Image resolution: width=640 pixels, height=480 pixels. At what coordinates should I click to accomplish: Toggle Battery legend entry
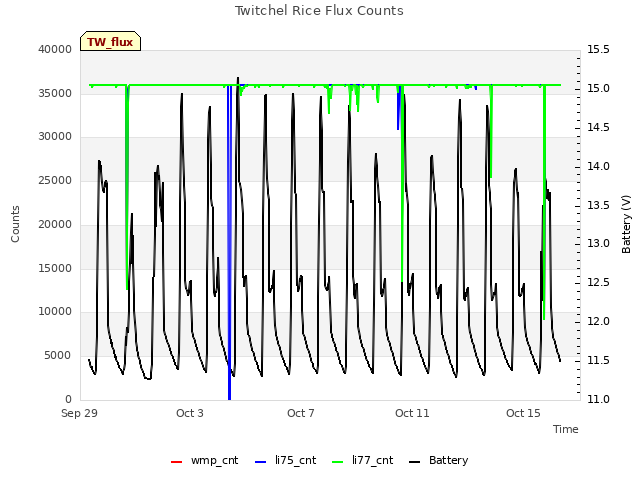(x=438, y=460)
